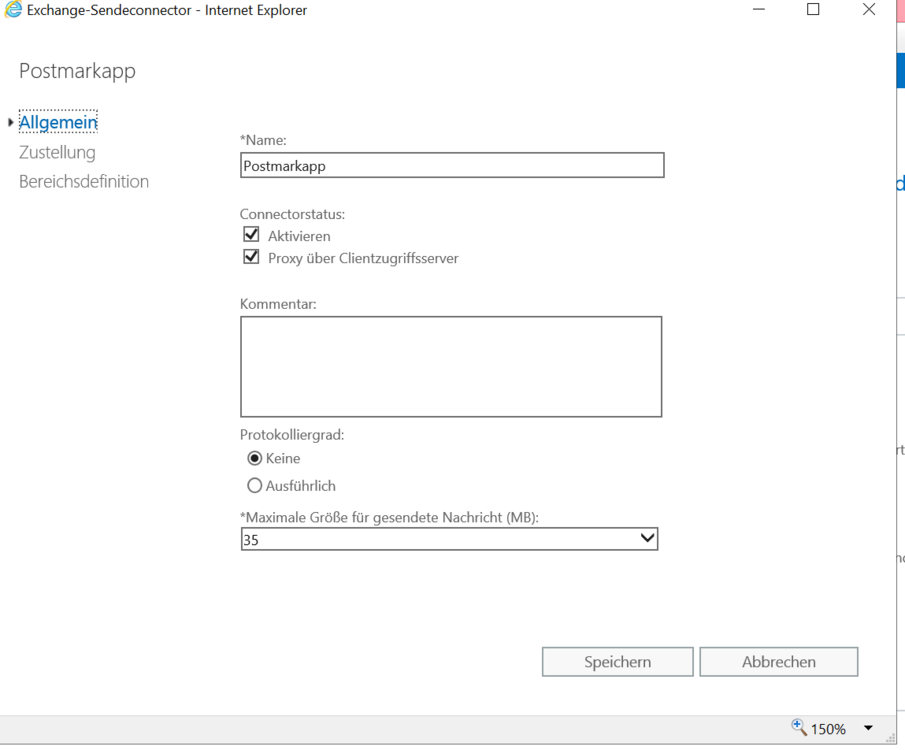Image resolution: width=905 pixels, height=750 pixels.
Task: Toggle the Aktivieren checkbox
Action: coord(251,235)
